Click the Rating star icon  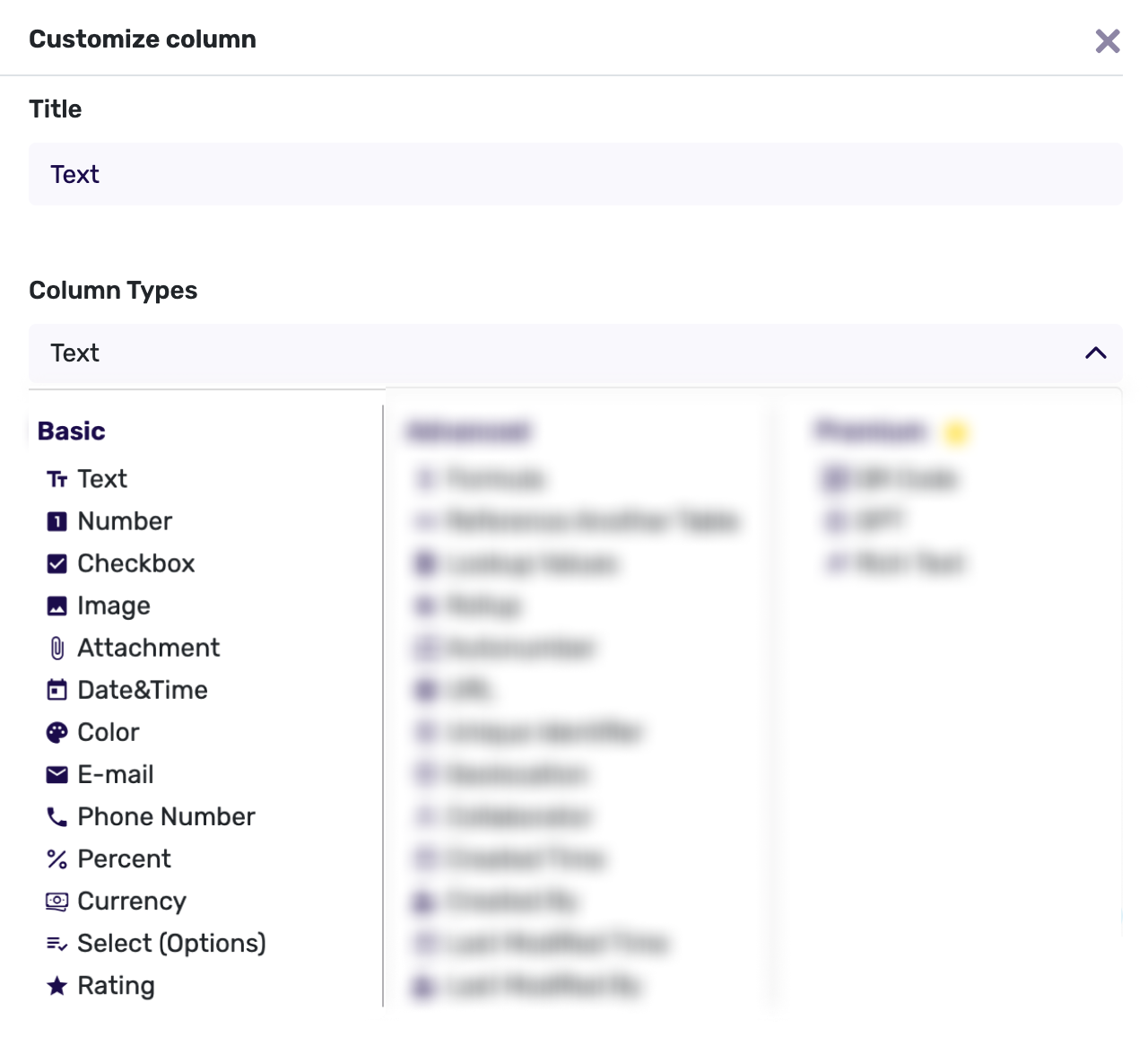click(x=57, y=986)
